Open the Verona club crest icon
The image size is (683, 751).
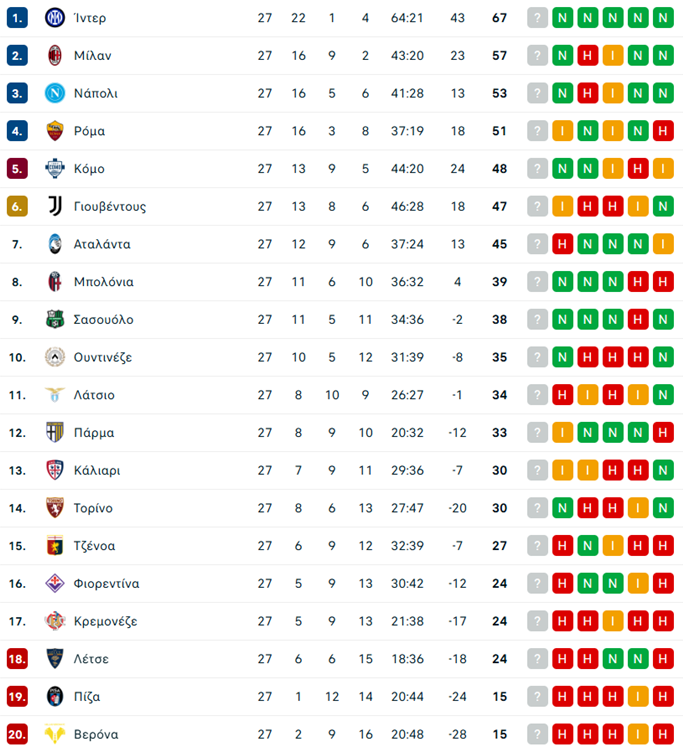pyautogui.click(x=54, y=734)
